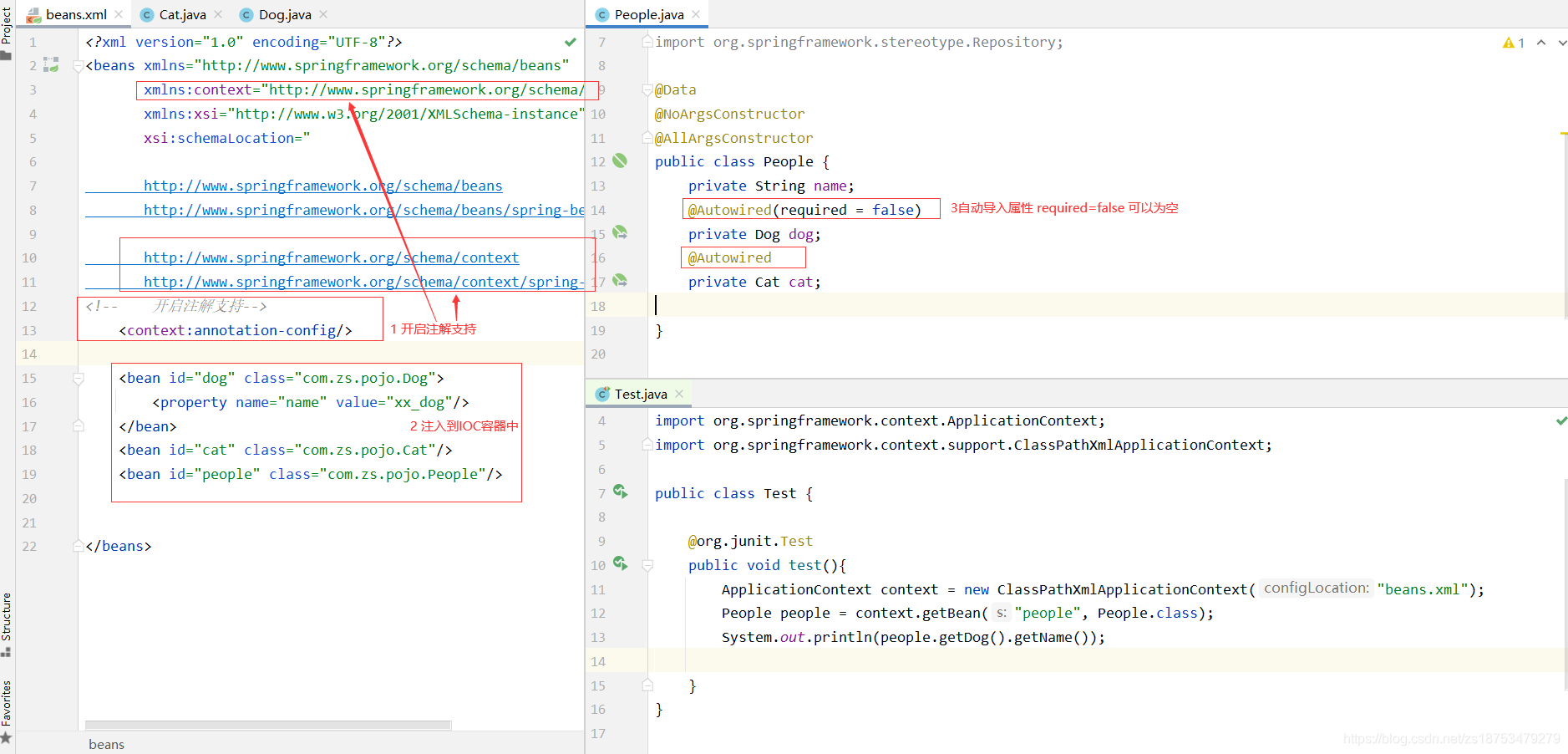Click the green inspection checkmark in Test.java
The image size is (1568, 754).
[x=1561, y=420]
